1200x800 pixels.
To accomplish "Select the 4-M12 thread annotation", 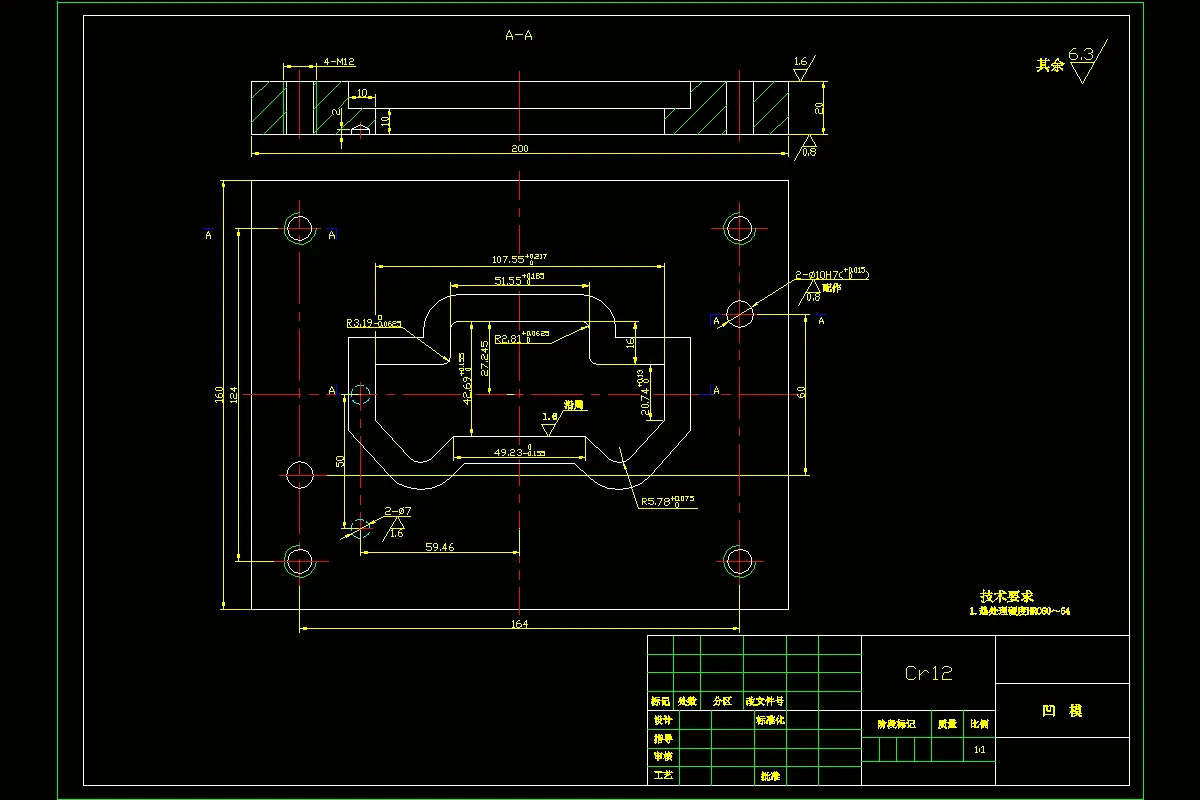I will pyautogui.click(x=339, y=62).
